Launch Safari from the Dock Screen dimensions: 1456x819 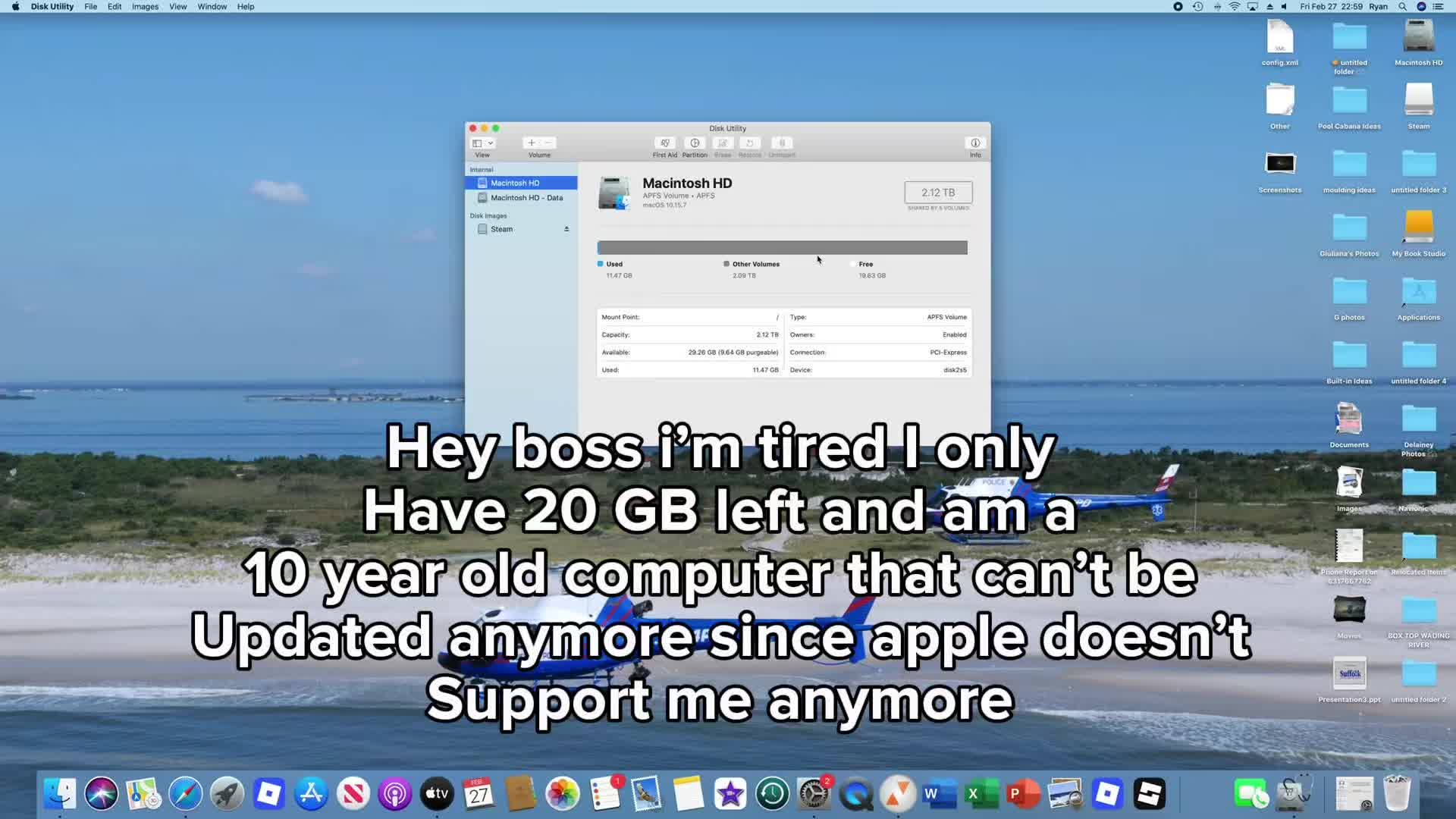point(185,794)
